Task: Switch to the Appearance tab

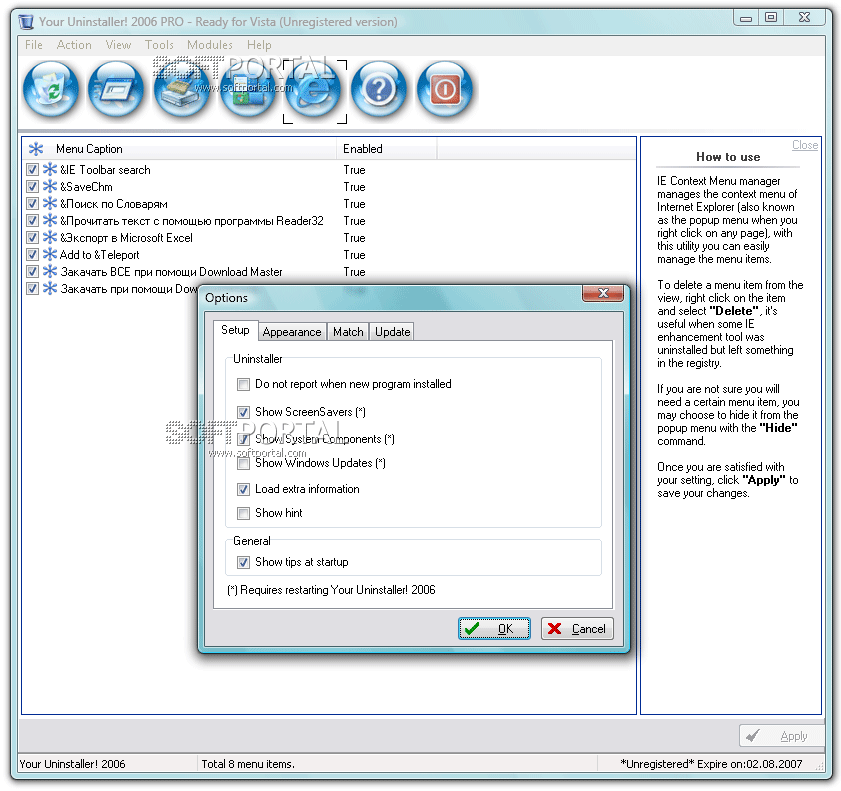Action: click(x=292, y=332)
